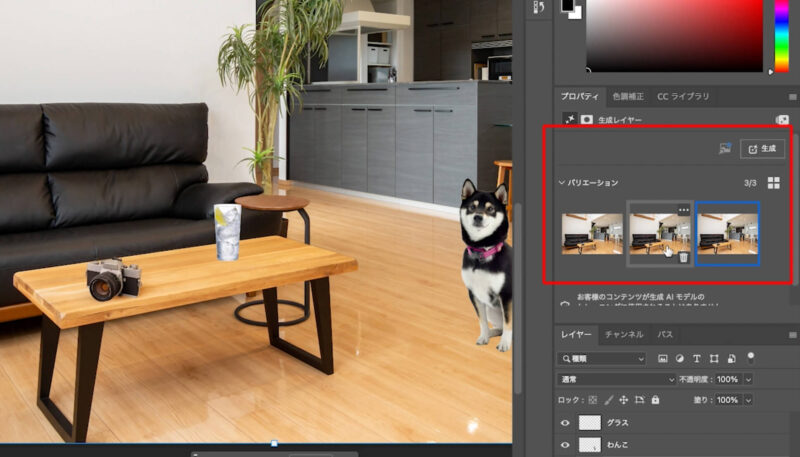800x457 pixels.
Task: Filter layers by type (T) icon
Action: [696, 359]
